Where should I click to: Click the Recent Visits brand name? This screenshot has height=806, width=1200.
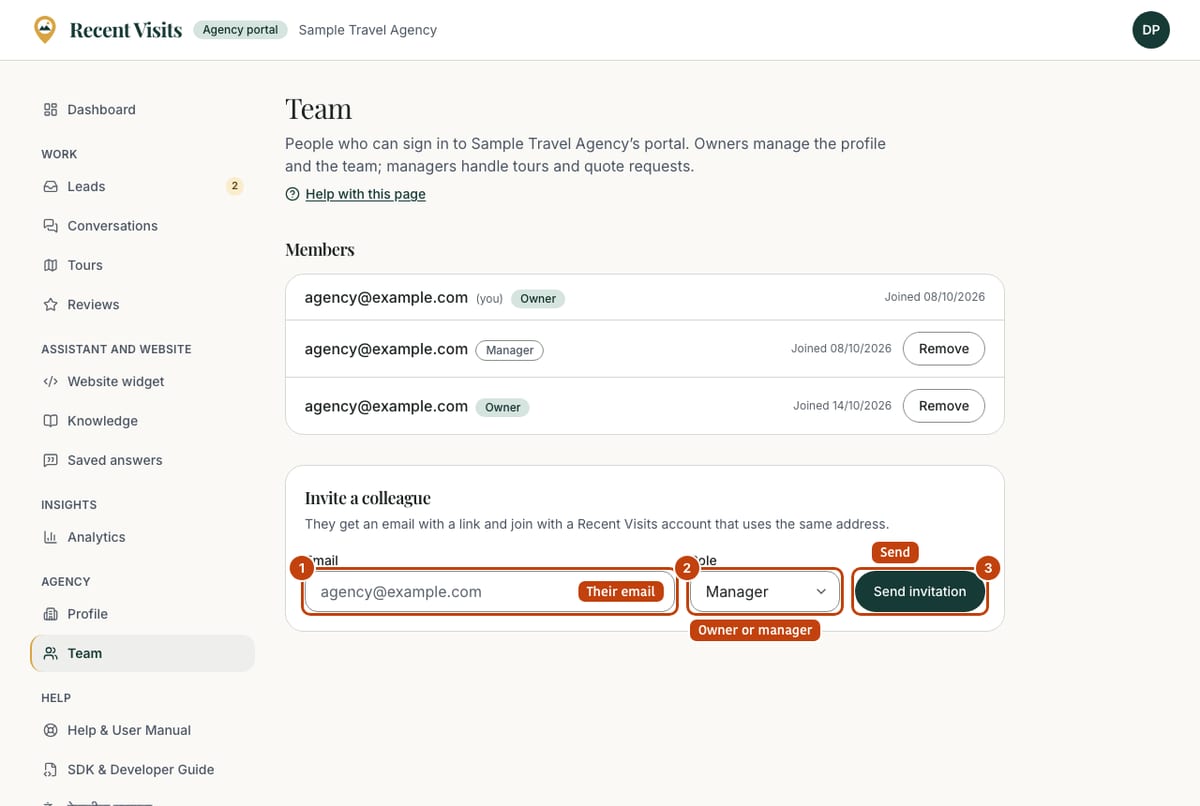pos(126,30)
